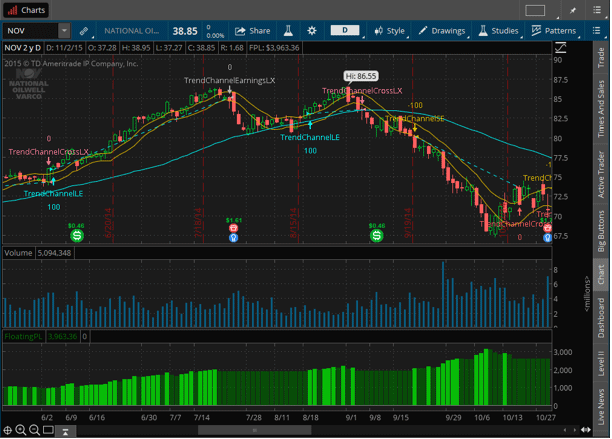The image size is (612, 439).
Task: Expand the NOV symbol dropdown arrow
Action: pyautogui.click(x=64, y=30)
